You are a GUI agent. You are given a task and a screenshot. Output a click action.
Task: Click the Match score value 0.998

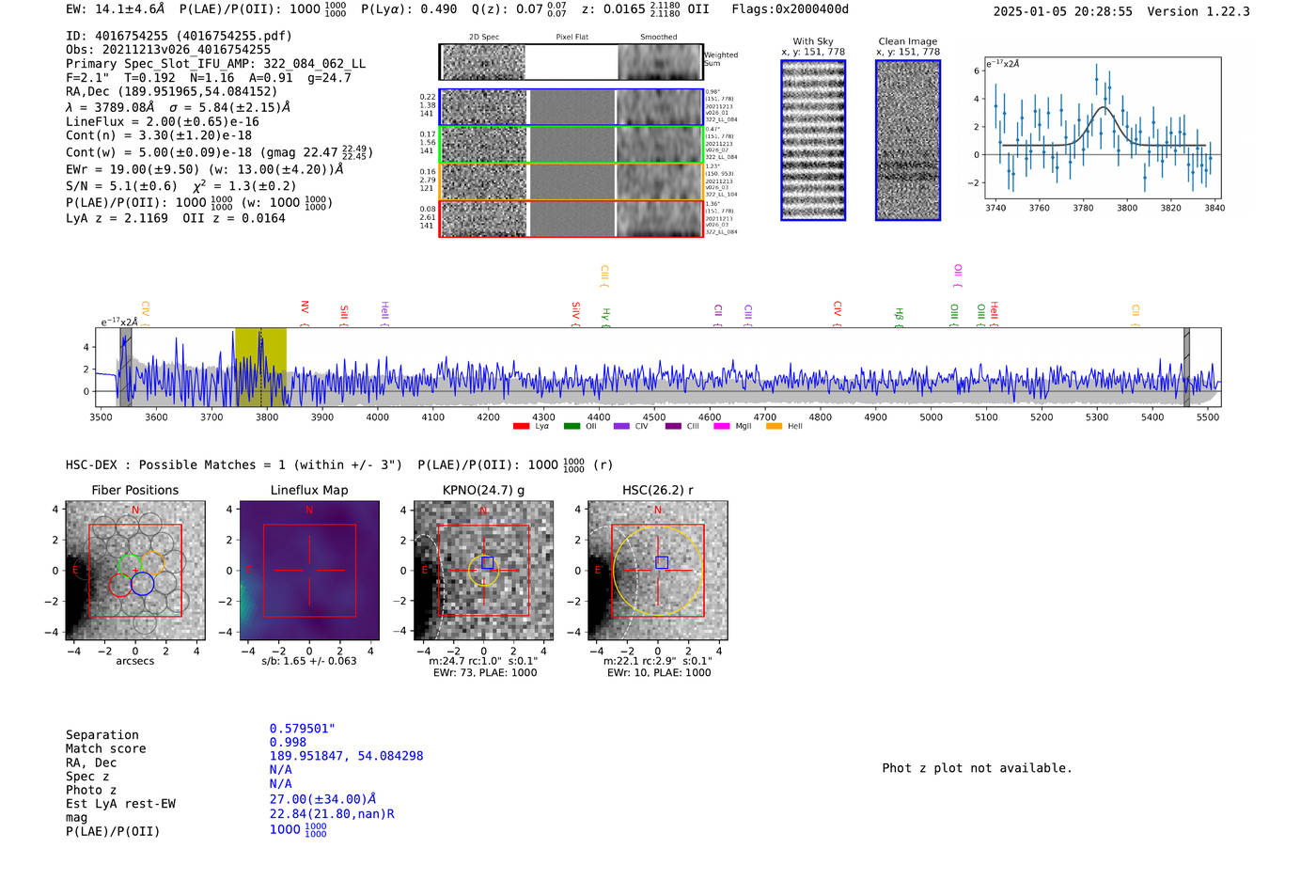pos(288,743)
